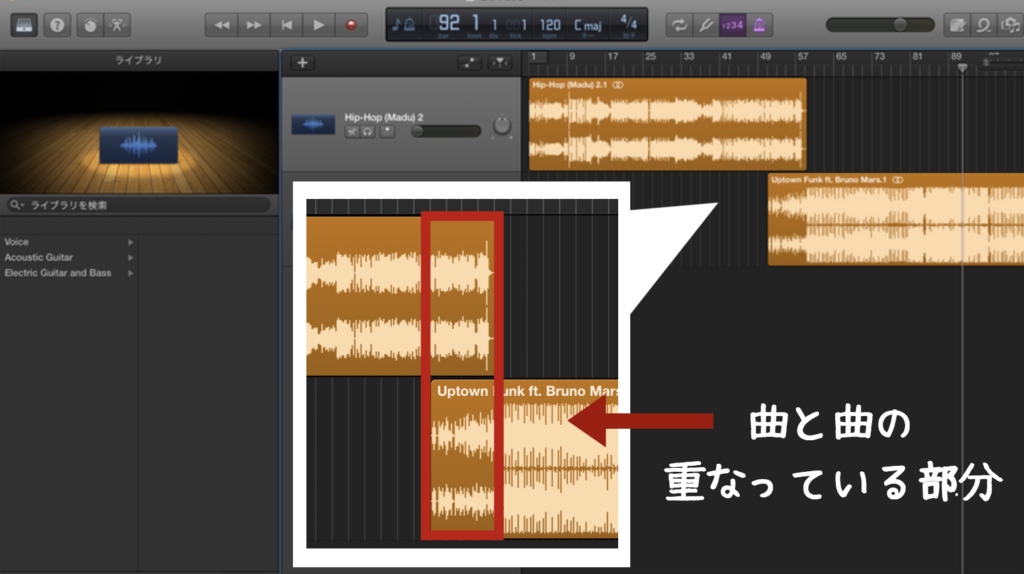The width and height of the screenshot is (1024, 574).
Task: Open the library search magnifier menu
Action: tap(16, 205)
